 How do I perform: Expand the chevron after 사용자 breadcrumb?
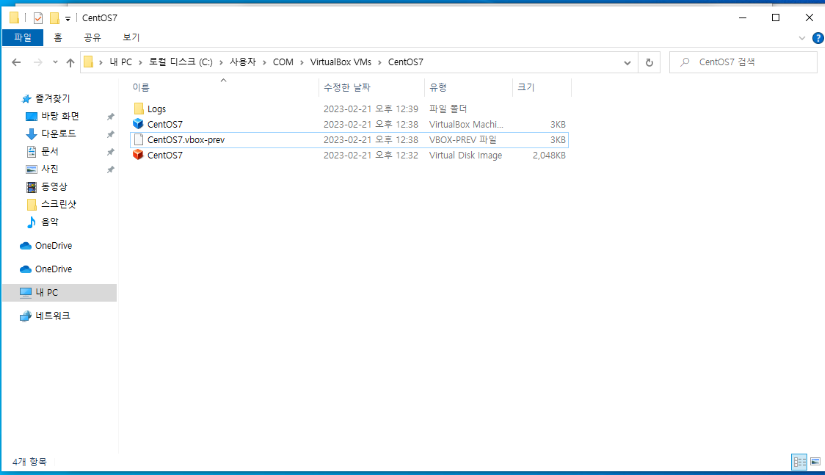pos(265,62)
